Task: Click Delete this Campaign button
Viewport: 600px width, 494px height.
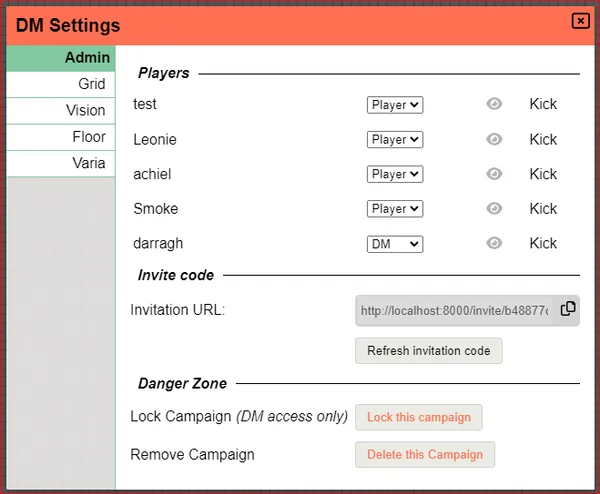Action: click(x=424, y=455)
